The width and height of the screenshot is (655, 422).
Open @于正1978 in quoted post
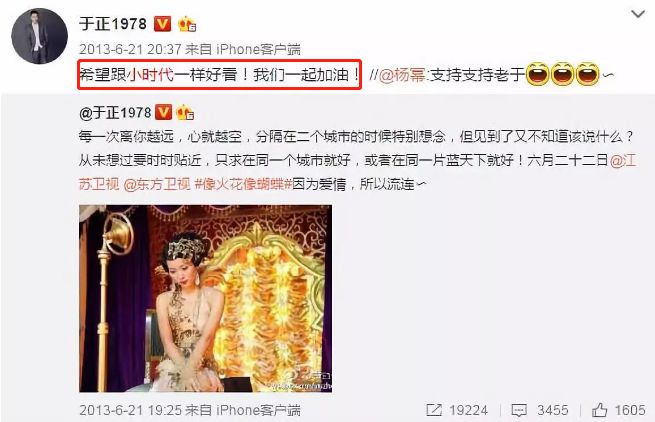[x=115, y=113]
